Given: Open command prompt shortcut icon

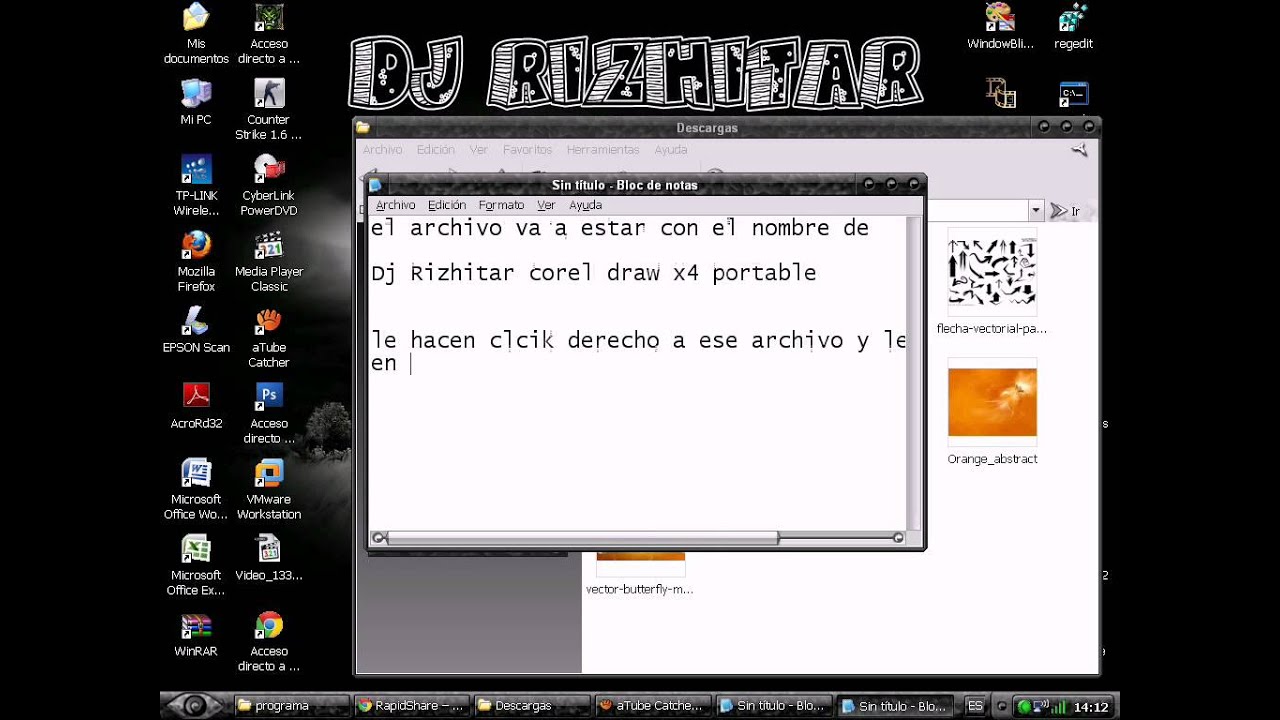Looking at the screenshot, I should tap(1073, 95).
